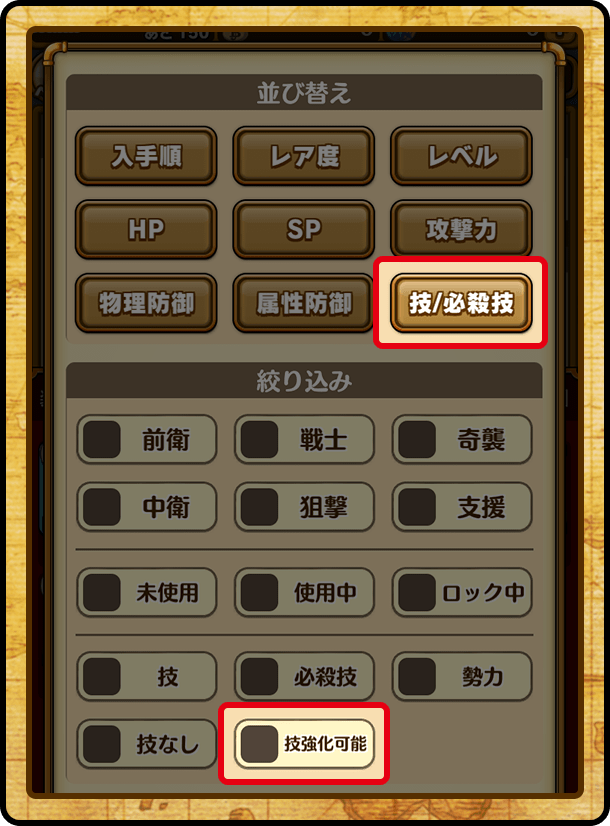
Task: Enable the 戦士 filter checkbox
Action: 304,439
